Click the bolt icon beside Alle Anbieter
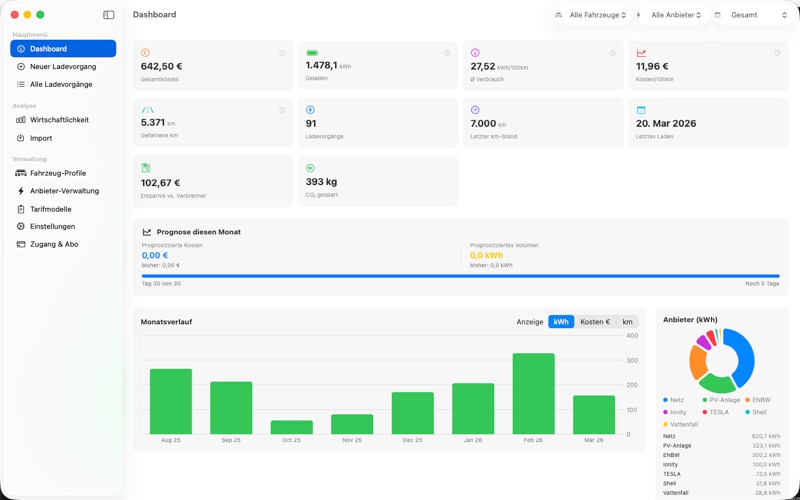 pyautogui.click(x=639, y=15)
